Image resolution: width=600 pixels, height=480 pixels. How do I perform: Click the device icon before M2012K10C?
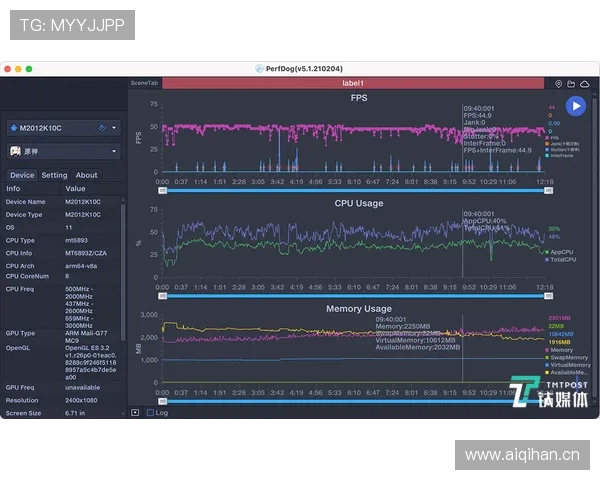click(x=13, y=128)
